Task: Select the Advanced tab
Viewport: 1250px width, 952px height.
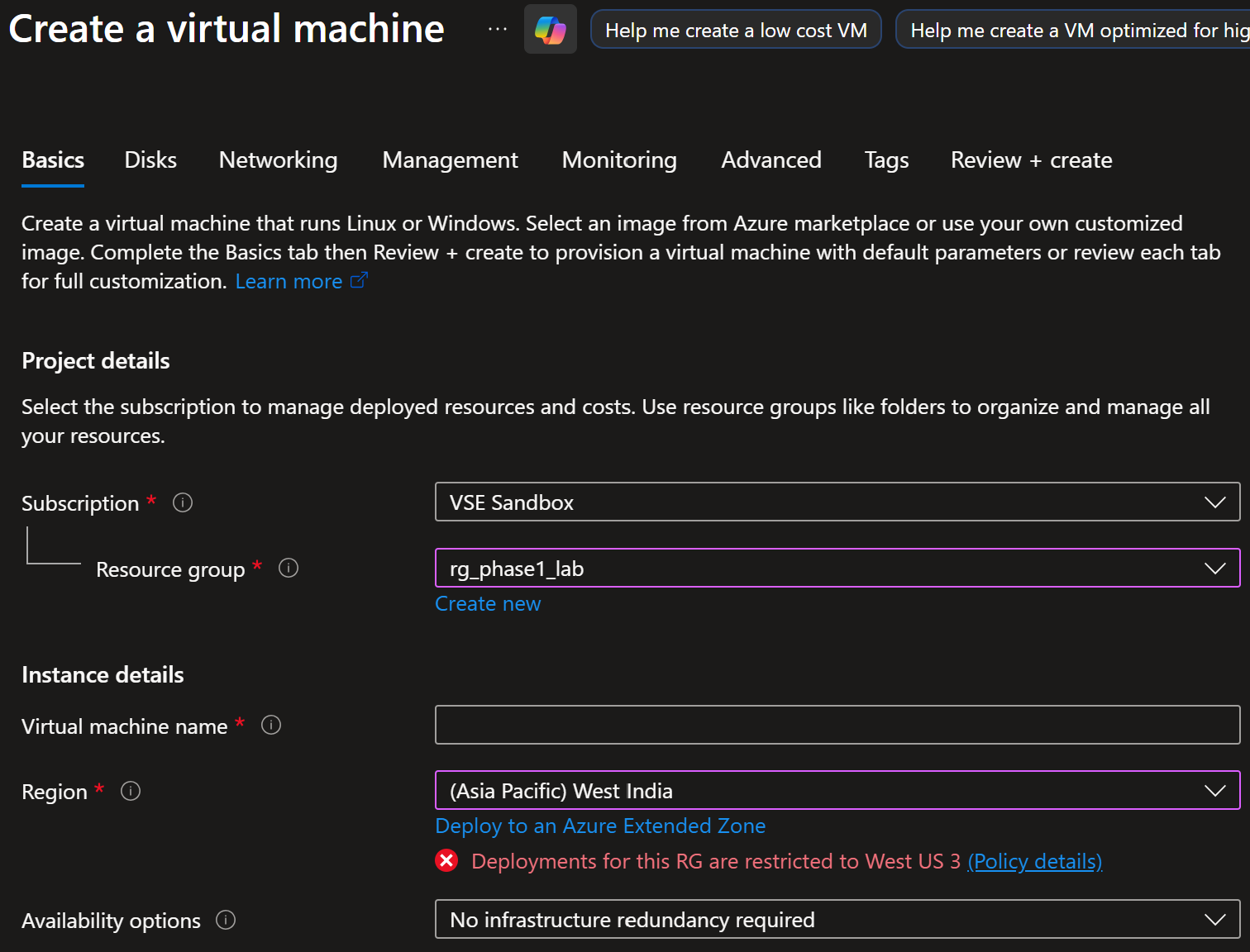Action: pyautogui.click(x=771, y=160)
